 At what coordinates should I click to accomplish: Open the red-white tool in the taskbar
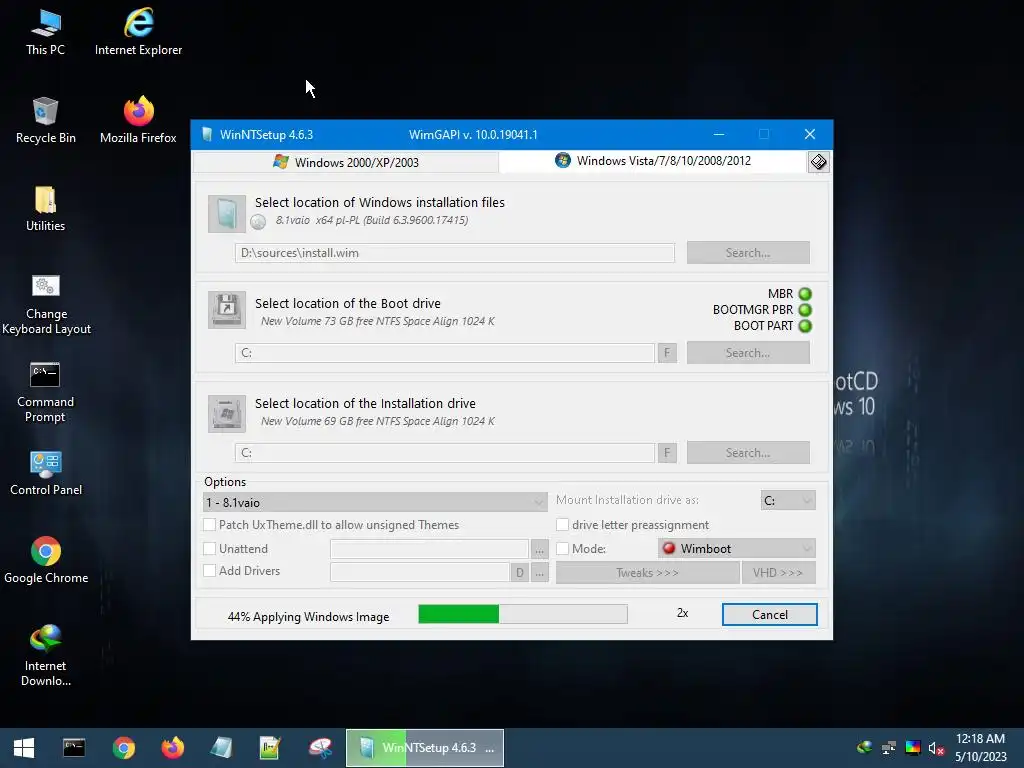pyautogui.click(x=320, y=748)
